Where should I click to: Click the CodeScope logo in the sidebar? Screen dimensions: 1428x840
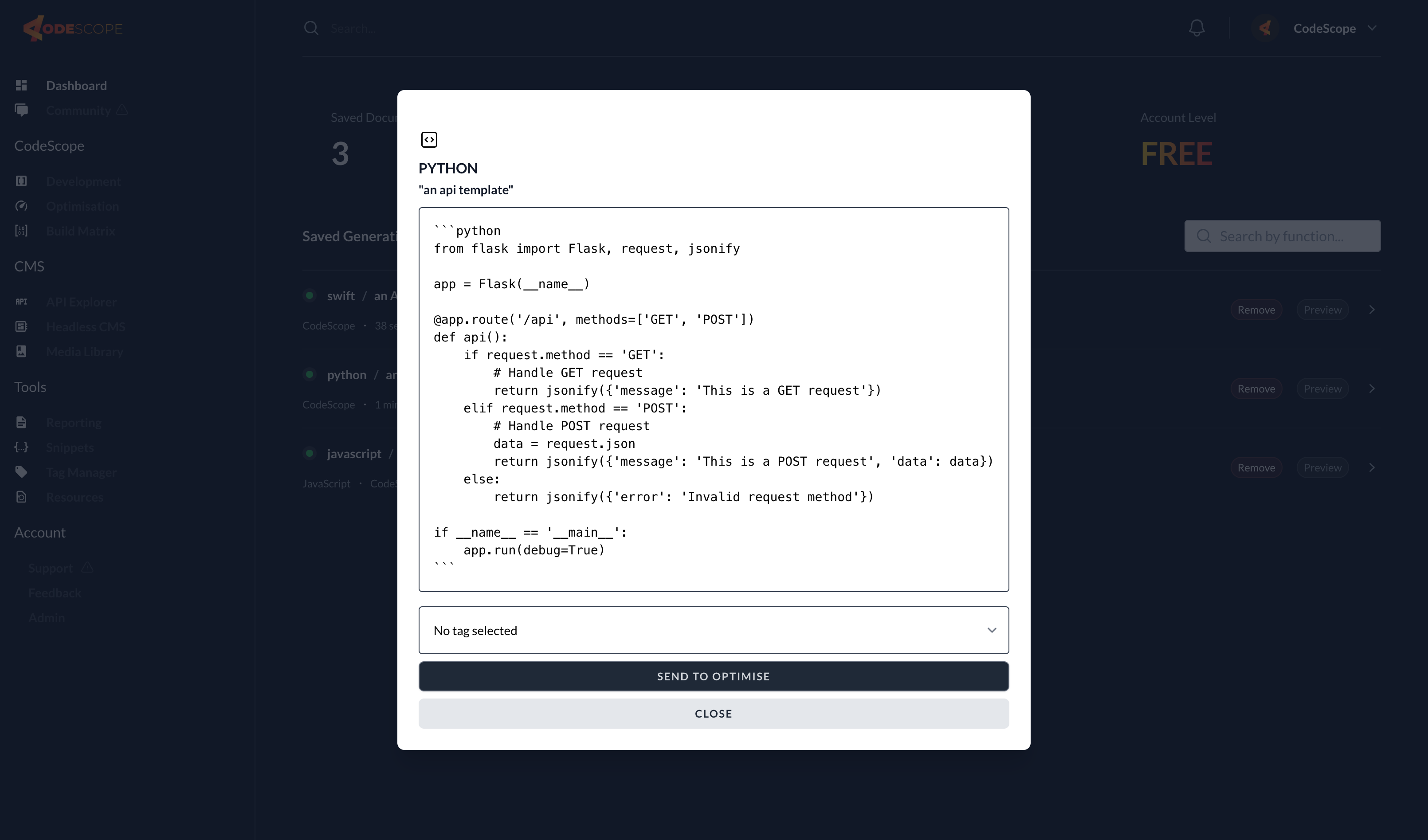[x=73, y=28]
